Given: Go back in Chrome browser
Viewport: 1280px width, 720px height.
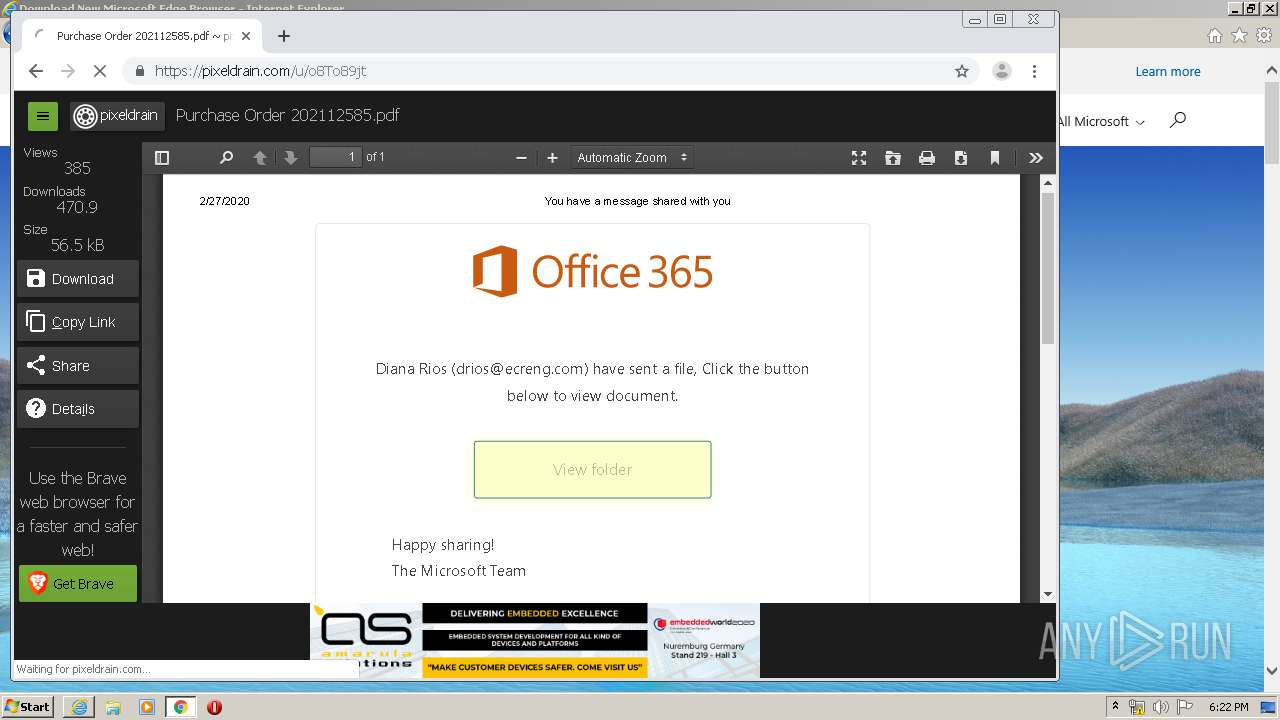Looking at the screenshot, I should tap(36, 71).
